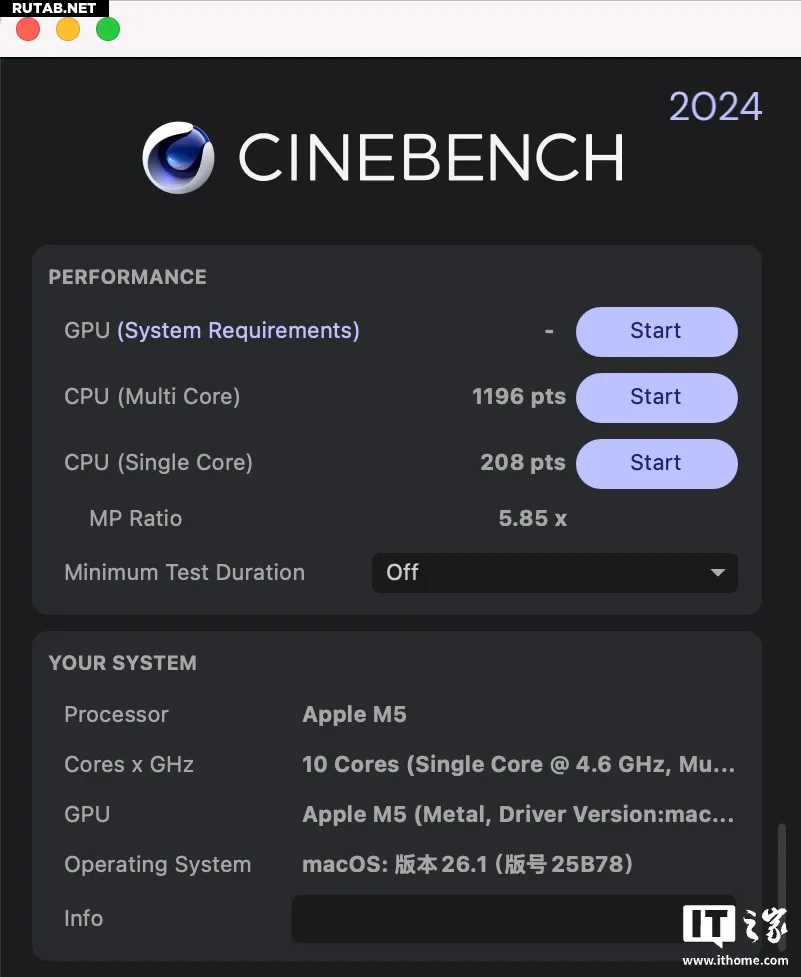Image resolution: width=801 pixels, height=977 pixels.
Task: Close the Cinebench window
Action: 28,29
